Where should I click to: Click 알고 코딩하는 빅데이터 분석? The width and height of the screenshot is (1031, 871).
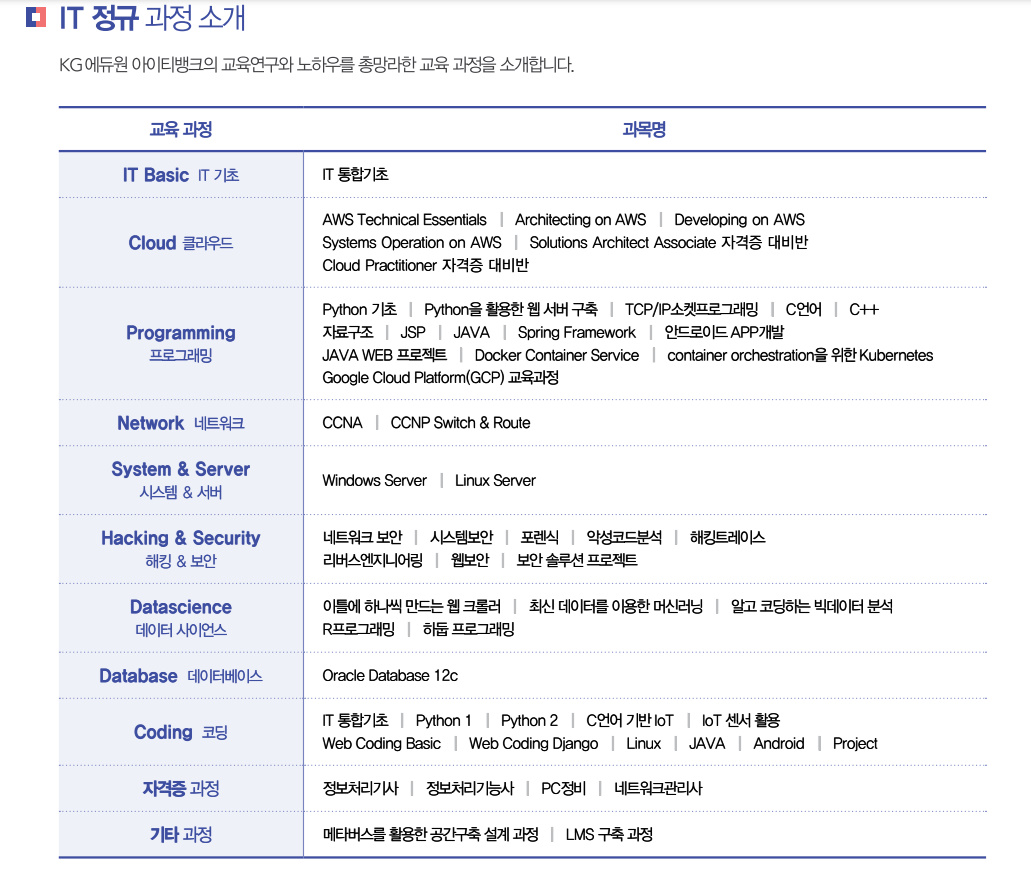(x=811, y=607)
